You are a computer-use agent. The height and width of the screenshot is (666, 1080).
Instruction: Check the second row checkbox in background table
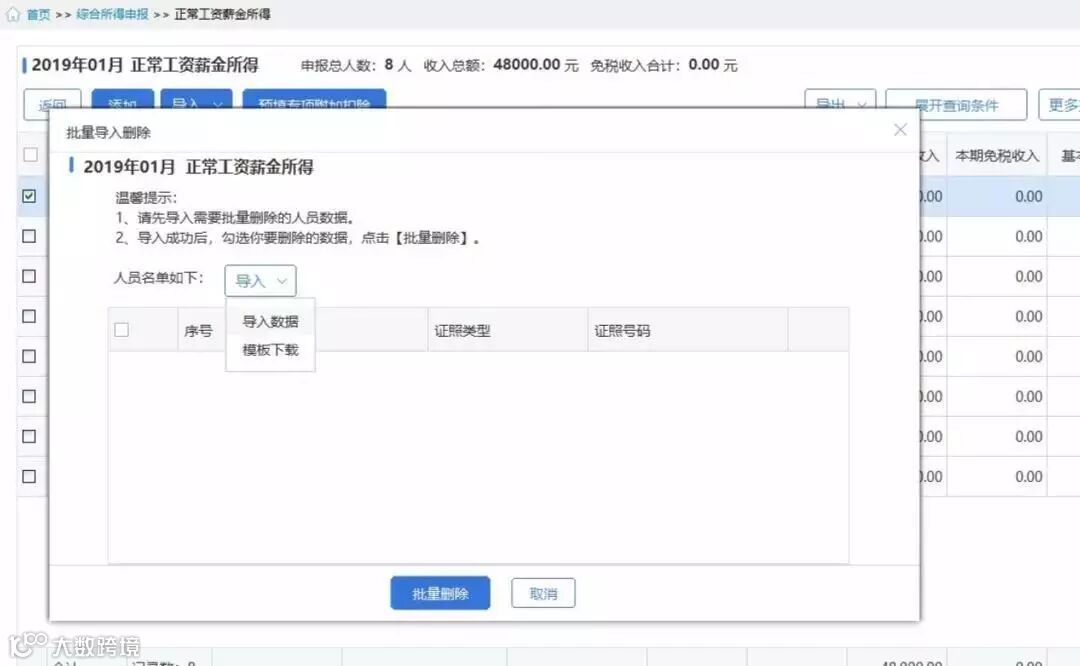click(x=29, y=236)
